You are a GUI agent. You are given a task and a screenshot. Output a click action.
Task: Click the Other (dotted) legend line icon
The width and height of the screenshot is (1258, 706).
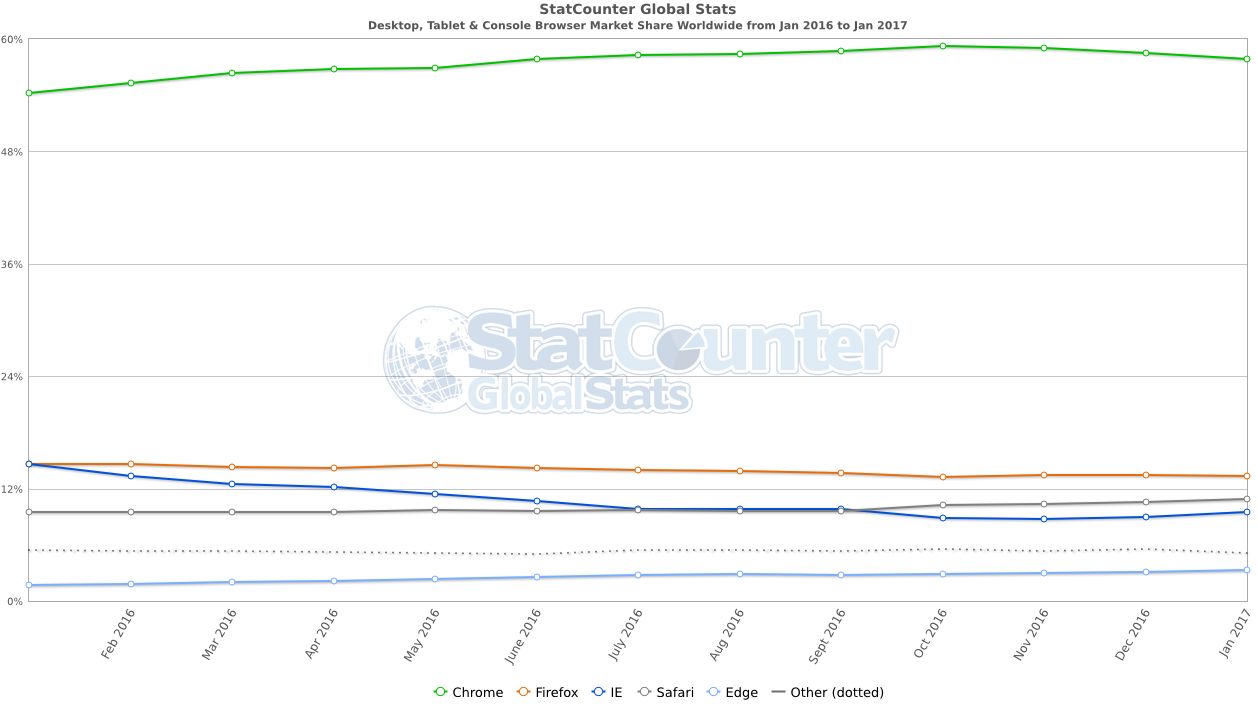tap(778, 692)
